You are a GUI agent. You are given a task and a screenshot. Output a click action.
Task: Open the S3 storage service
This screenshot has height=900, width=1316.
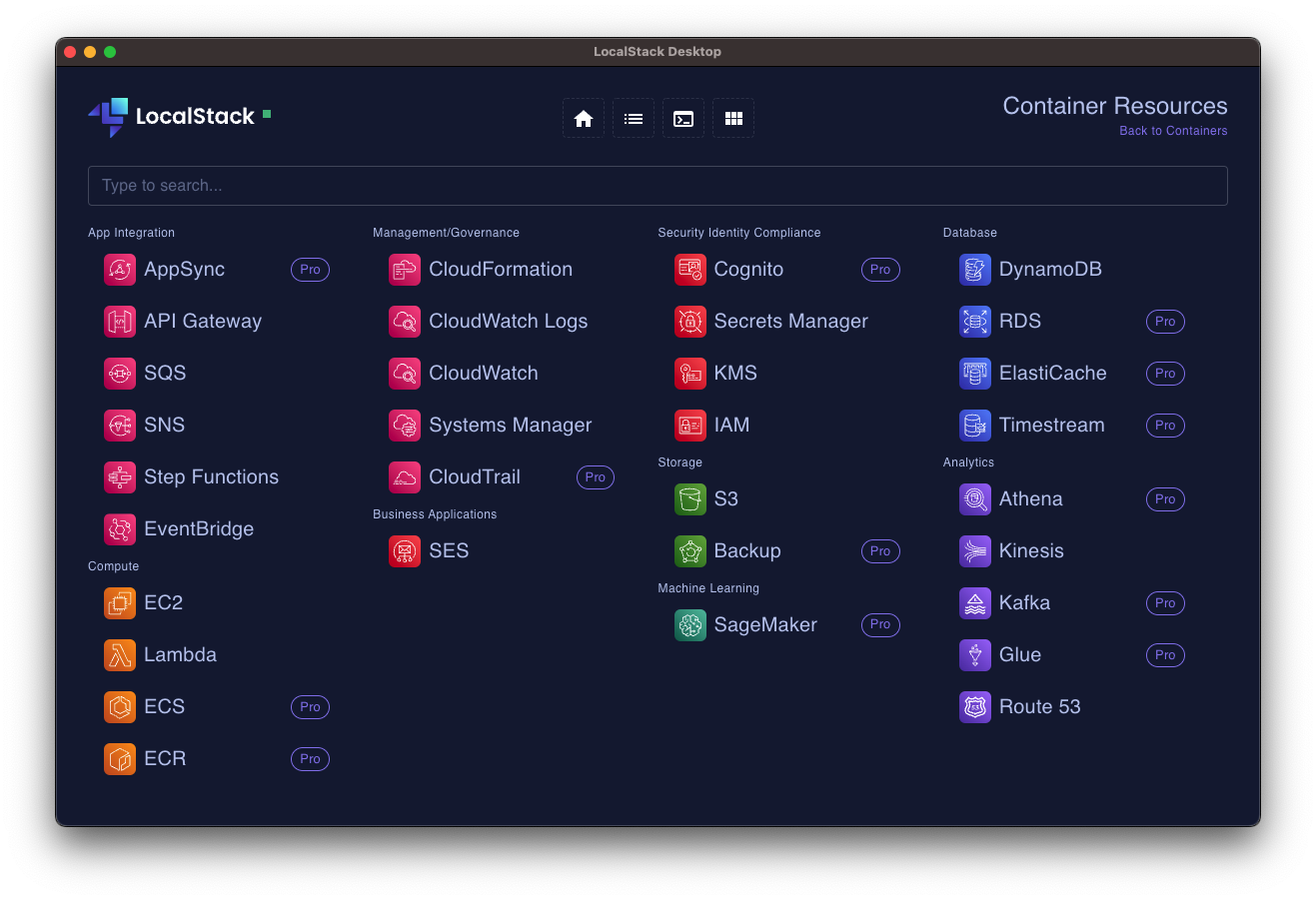pos(689,498)
